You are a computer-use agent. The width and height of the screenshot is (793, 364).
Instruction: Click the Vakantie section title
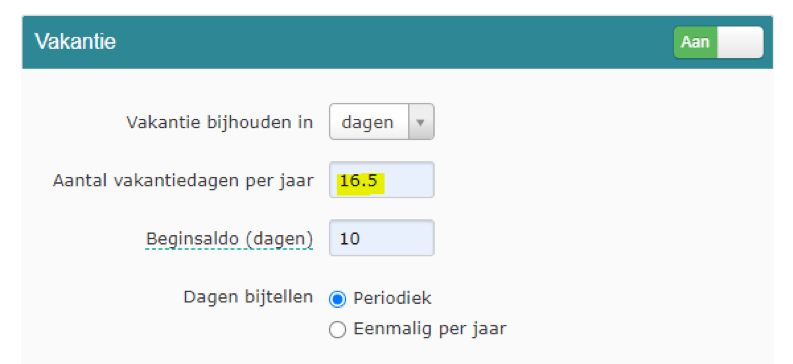click(75, 41)
